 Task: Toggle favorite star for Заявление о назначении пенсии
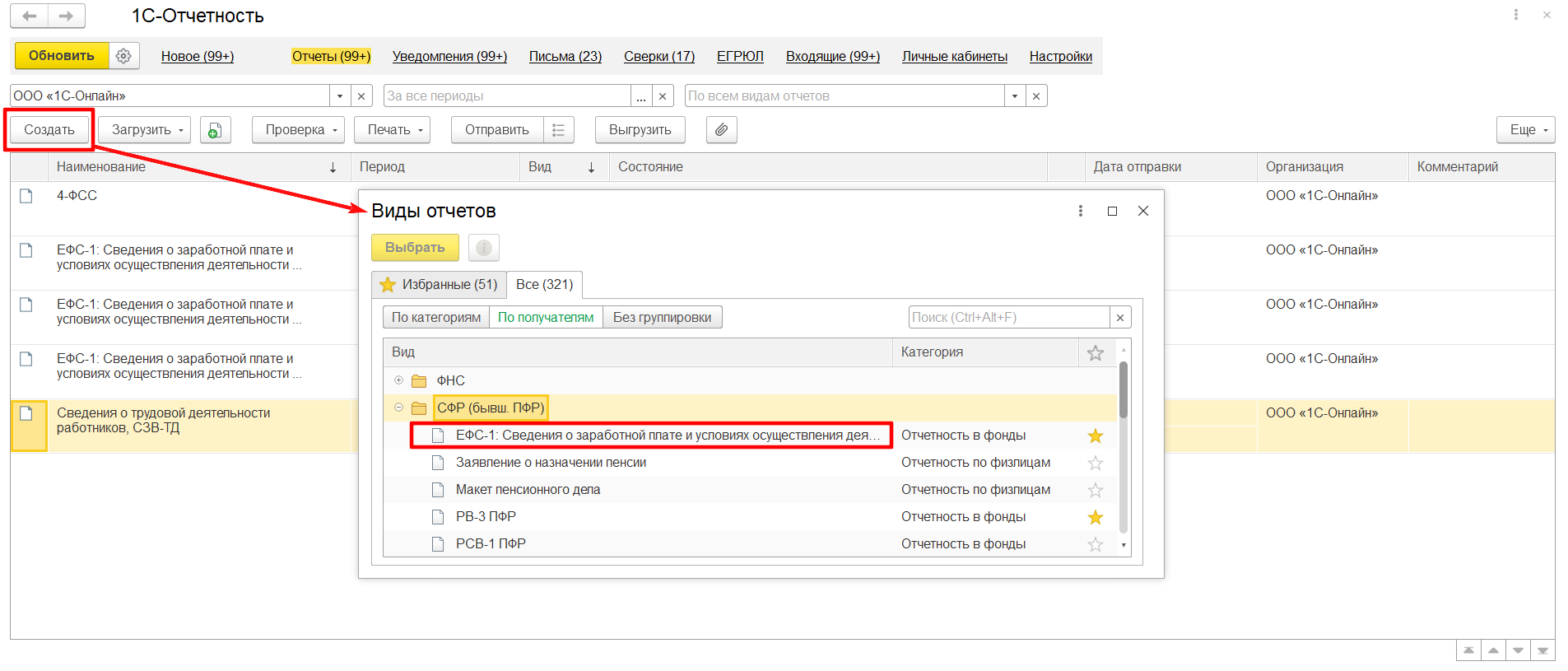(x=1095, y=463)
